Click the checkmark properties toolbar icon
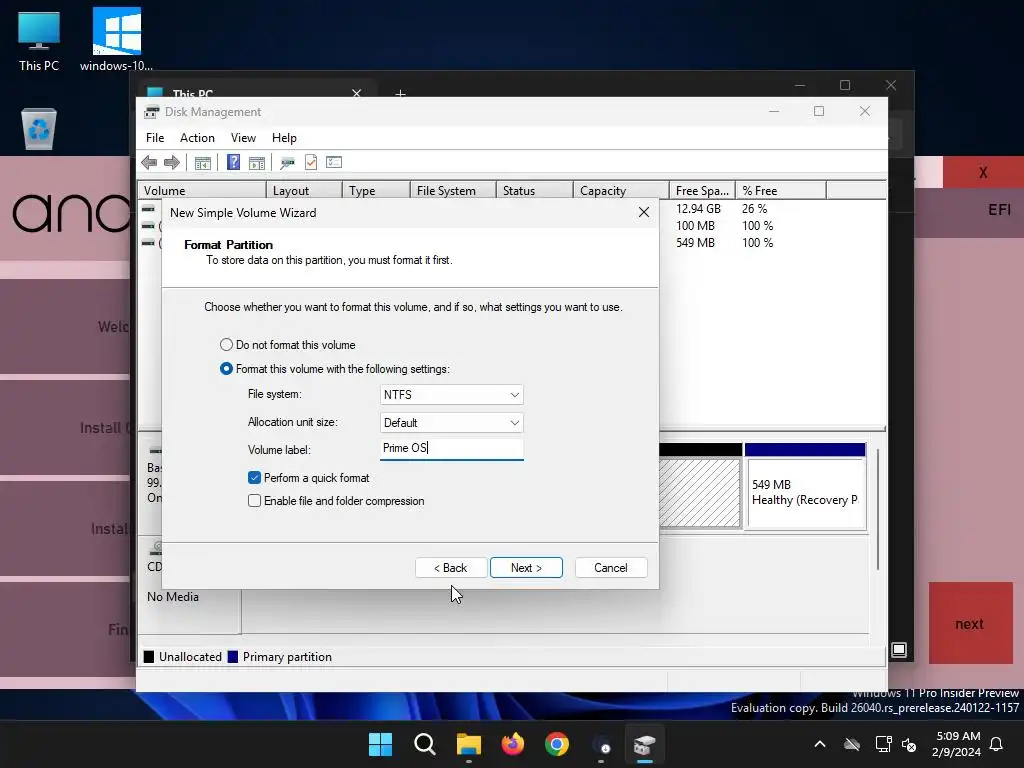Screen dimensions: 1024x768 [311, 163]
